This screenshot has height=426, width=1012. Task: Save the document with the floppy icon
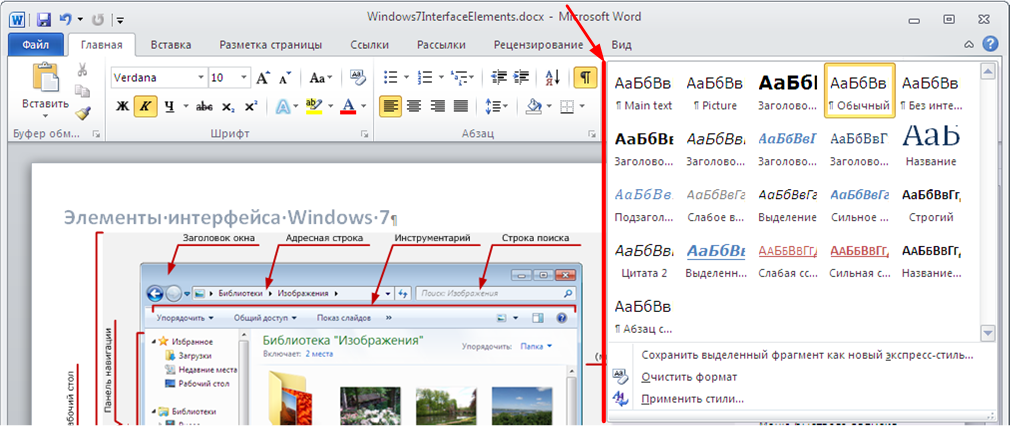point(43,19)
